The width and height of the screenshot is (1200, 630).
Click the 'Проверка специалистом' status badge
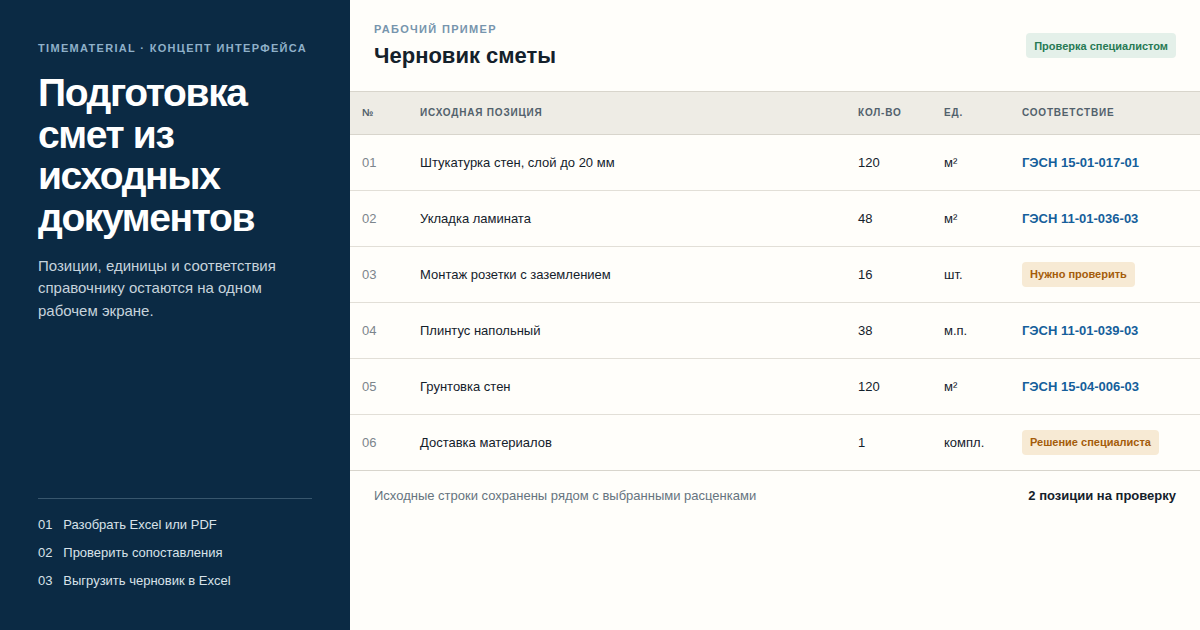[x=1101, y=46]
